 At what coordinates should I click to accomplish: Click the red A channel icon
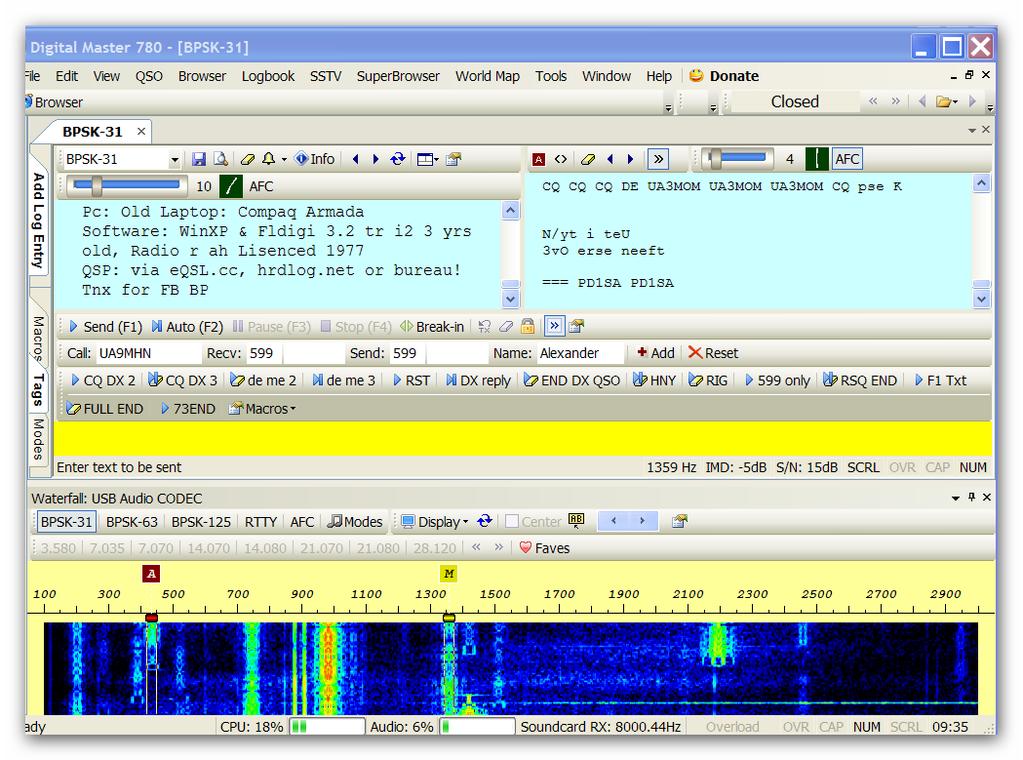click(538, 159)
